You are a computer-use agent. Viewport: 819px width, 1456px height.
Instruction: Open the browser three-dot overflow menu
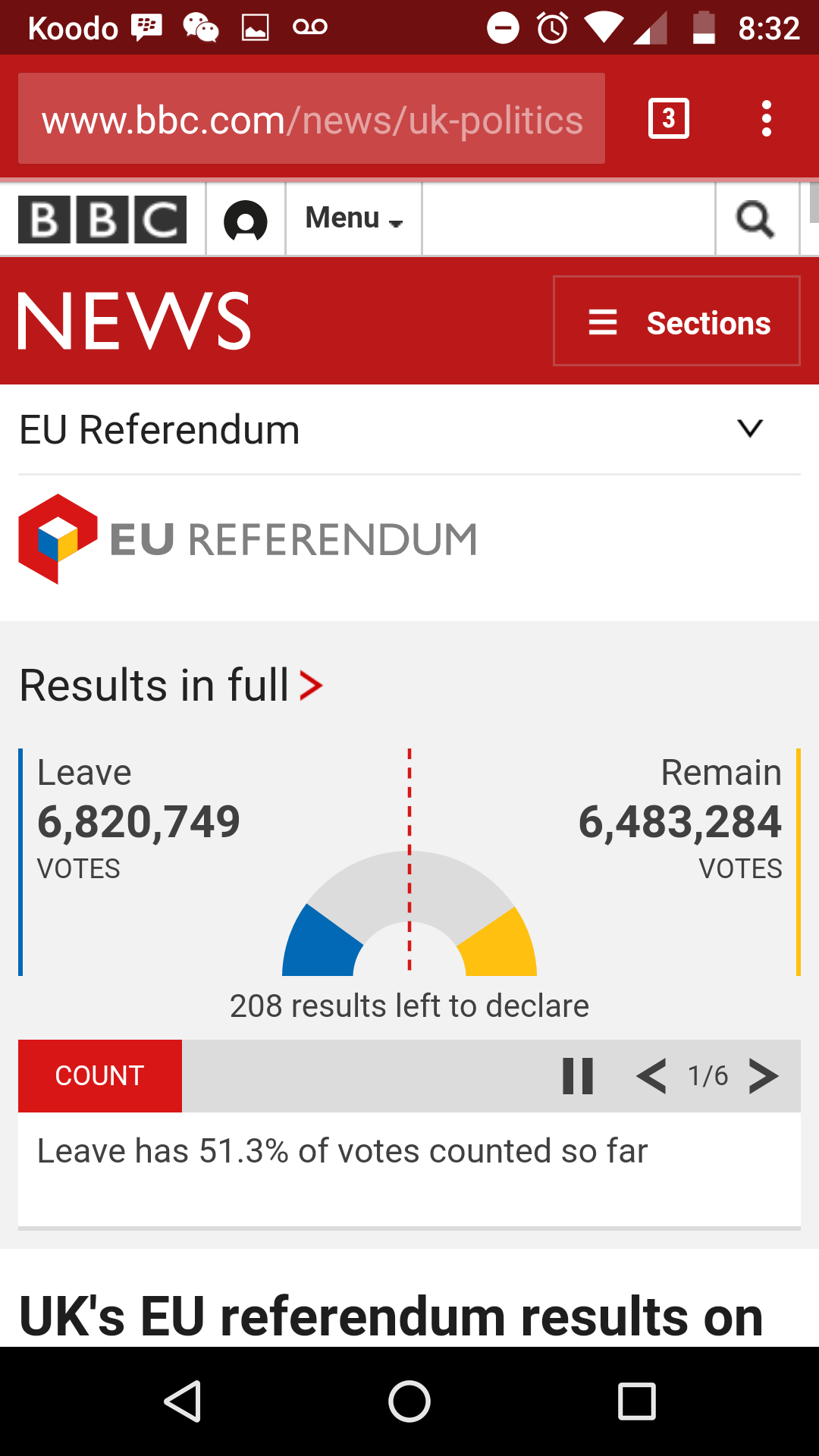pyautogui.click(x=767, y=119)
